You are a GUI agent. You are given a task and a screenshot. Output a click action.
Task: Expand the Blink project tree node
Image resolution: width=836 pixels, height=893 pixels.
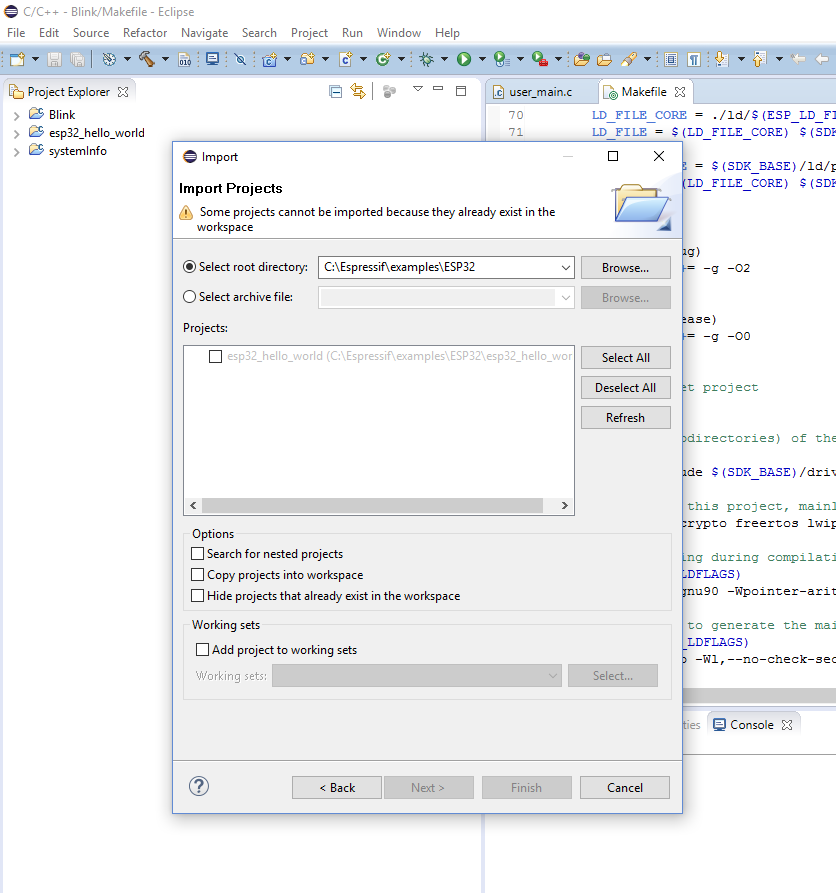[x=16, y=115]
